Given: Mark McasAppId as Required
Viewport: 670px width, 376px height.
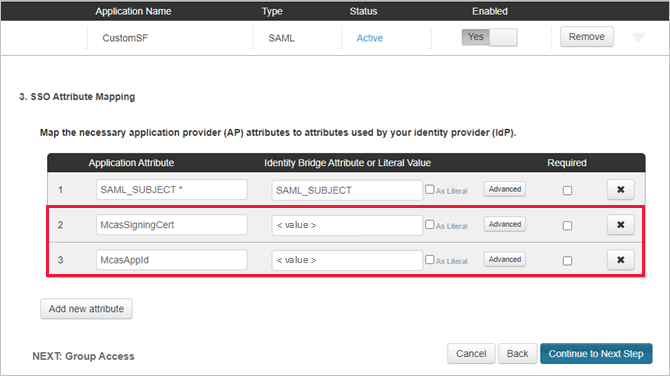Looking at the screenshot, I should click(x=567, y=261).
